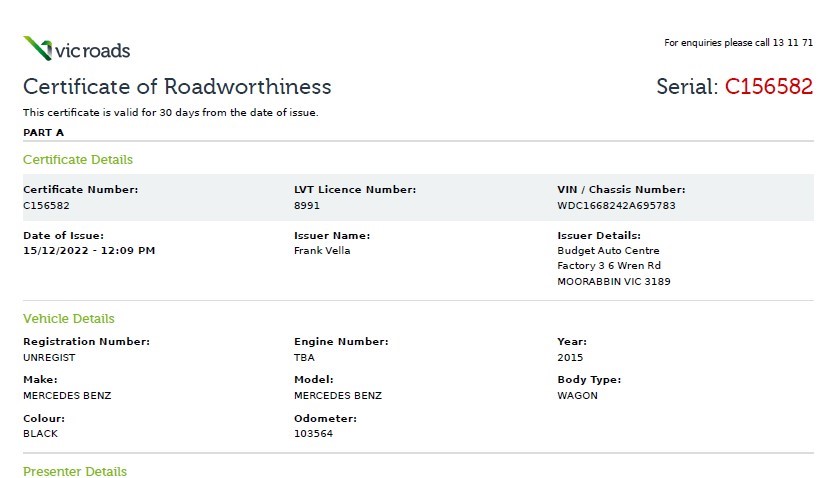Click the issuer name Frank Vella
The width and height of the screenshot is (827, 478).
click(322, 250)
